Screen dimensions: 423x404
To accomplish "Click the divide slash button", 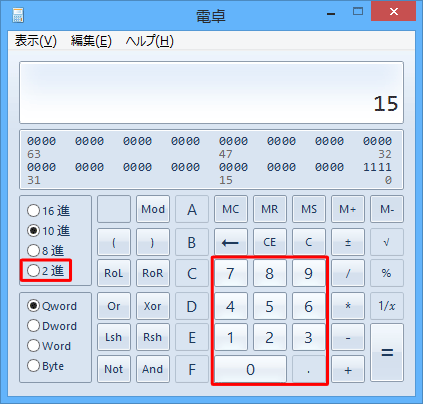I will [348, 273].
